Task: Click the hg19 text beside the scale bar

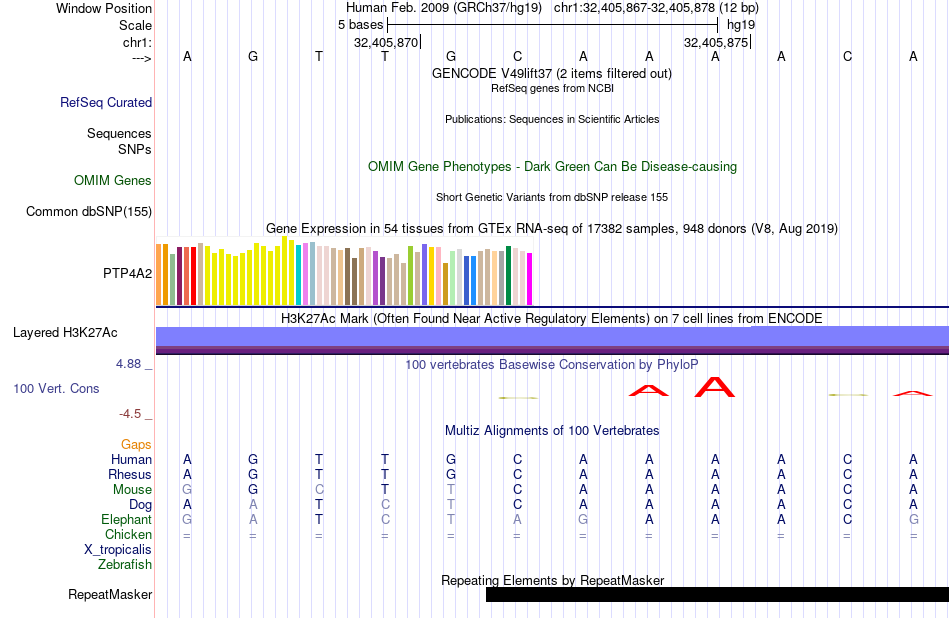Action: pyautogui.click(x=741, y=25)
